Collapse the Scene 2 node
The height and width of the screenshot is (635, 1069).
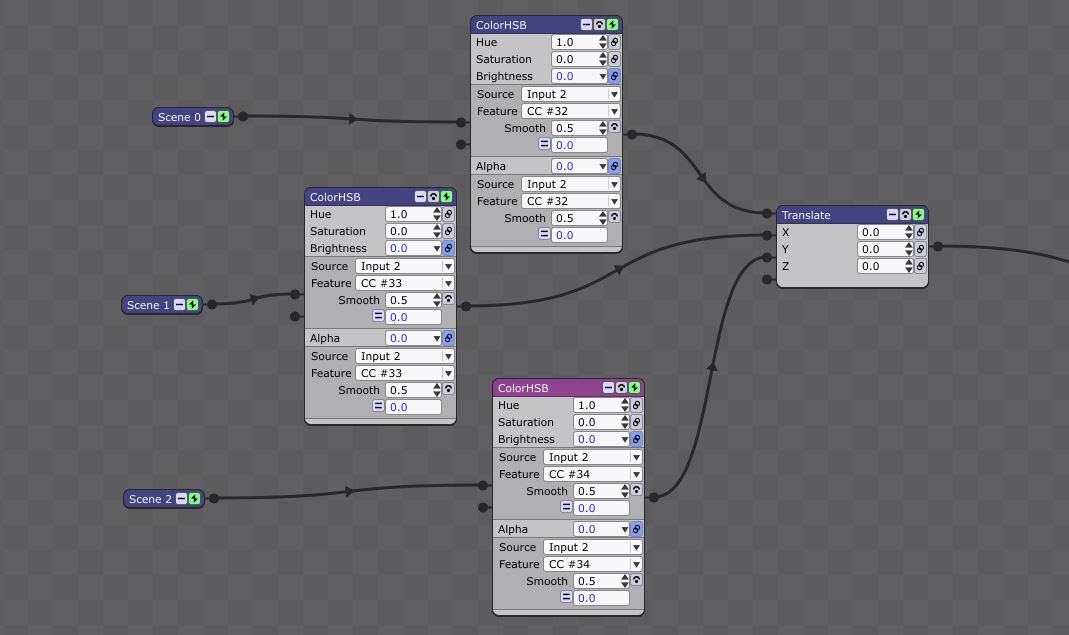pyautogui.click(x=181, y=499)
